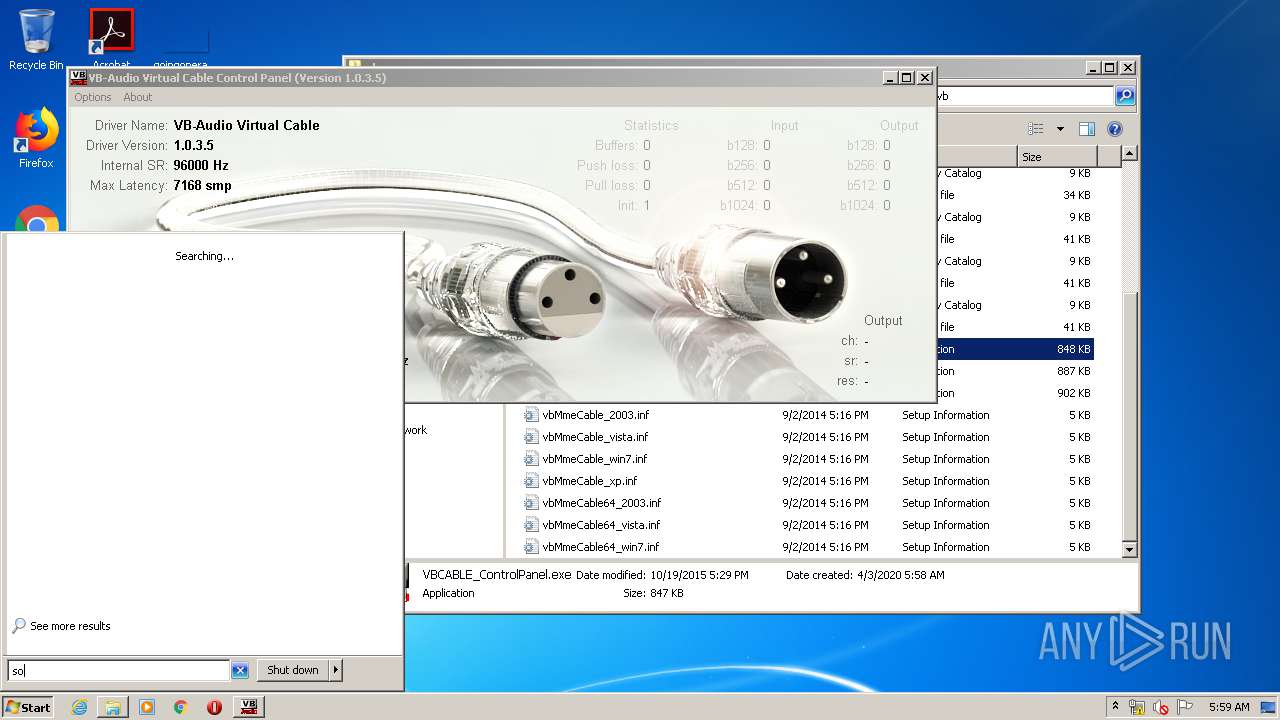Click the VB-Audio title bar icon
The height and width of the screenshot is (720, 1280).
pyautogui.click(x=78, y=77)
